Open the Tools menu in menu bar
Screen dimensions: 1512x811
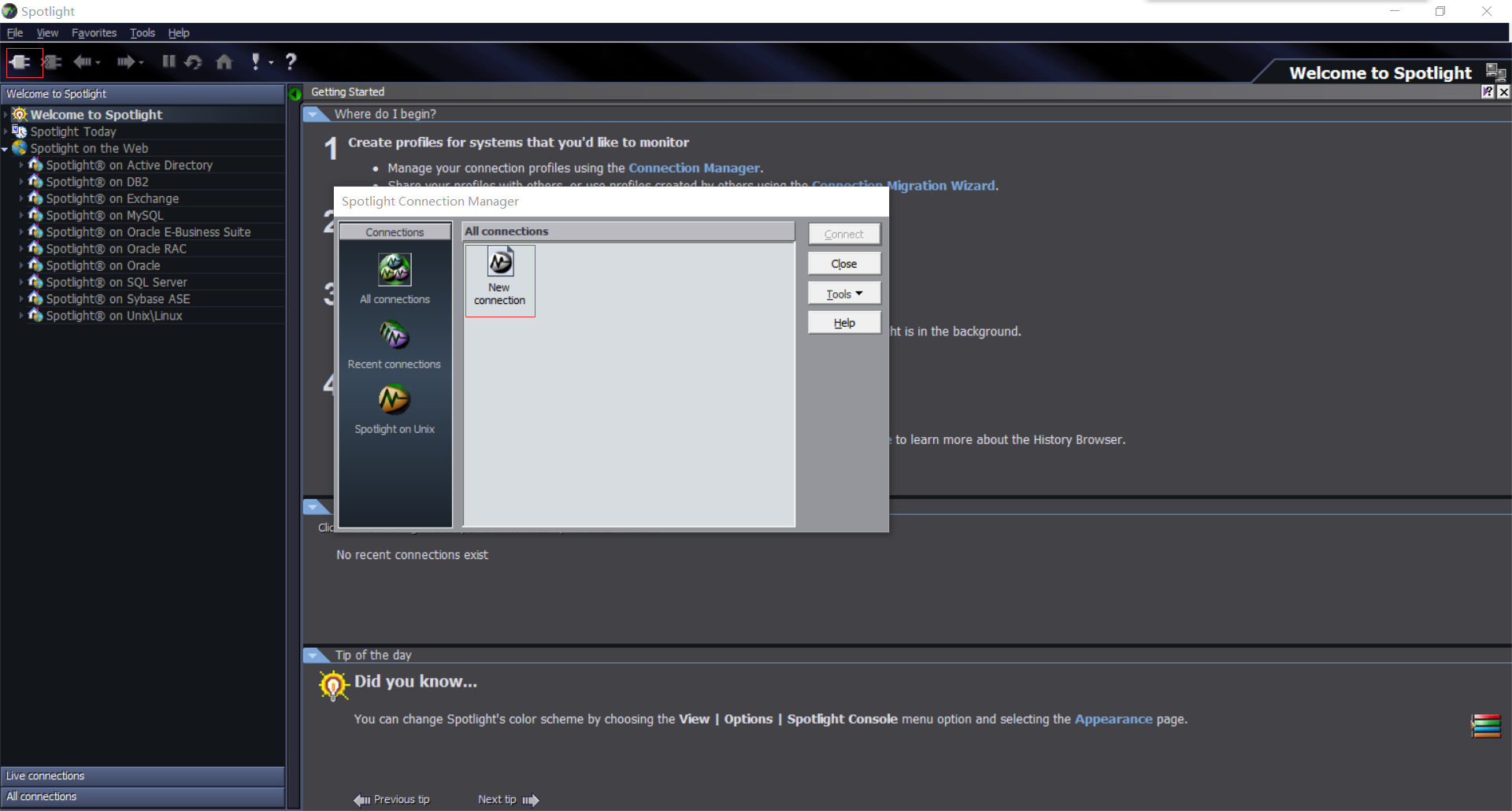(143, 32)
